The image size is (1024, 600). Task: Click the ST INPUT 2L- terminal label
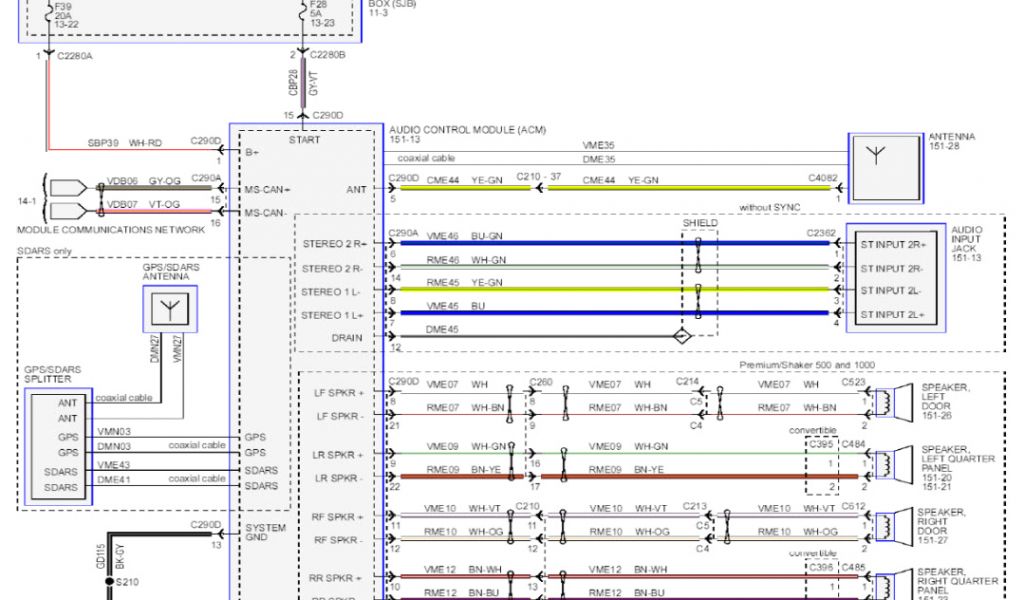click(x=893, y=291)
